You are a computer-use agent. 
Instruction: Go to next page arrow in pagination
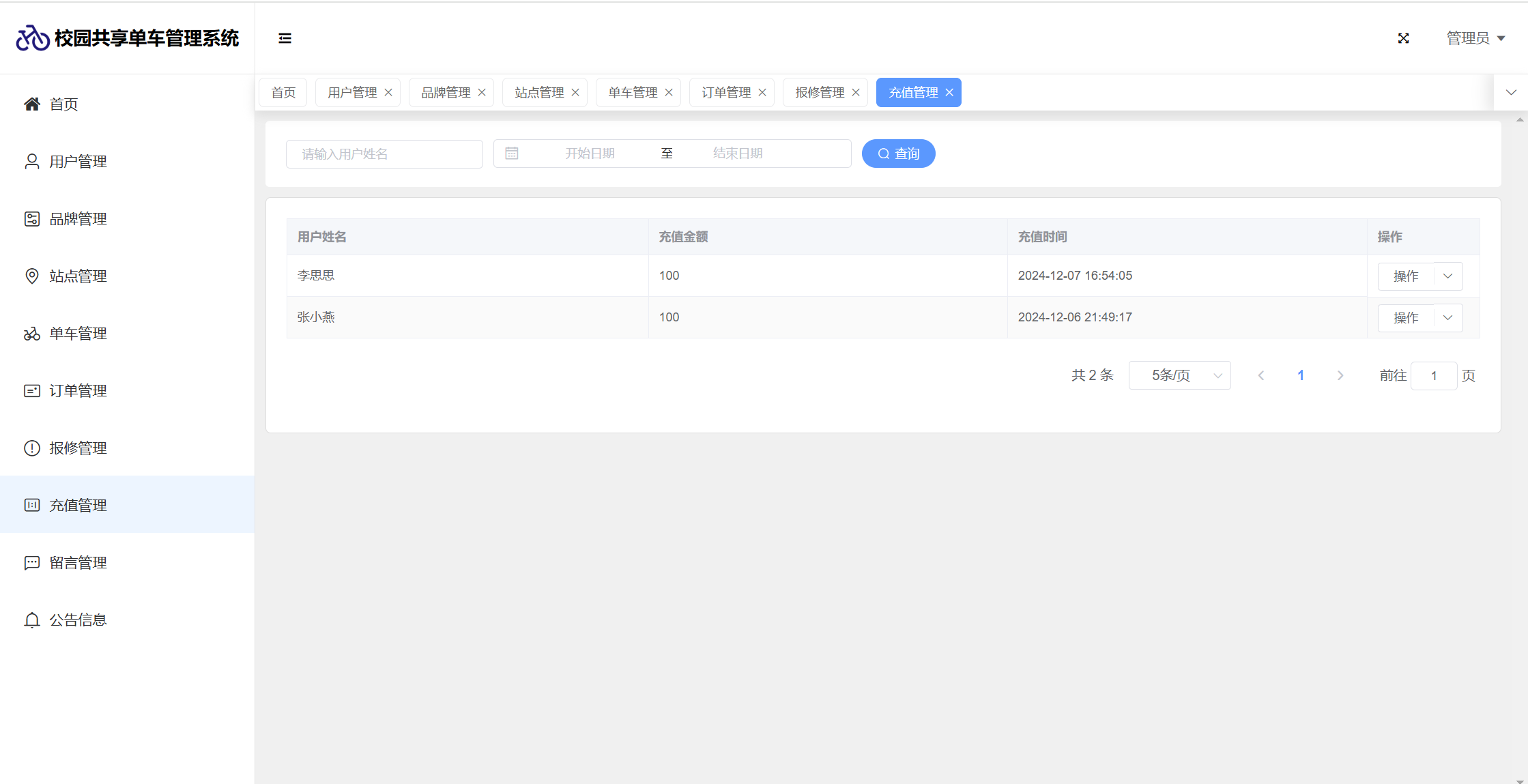(1340, 375)
